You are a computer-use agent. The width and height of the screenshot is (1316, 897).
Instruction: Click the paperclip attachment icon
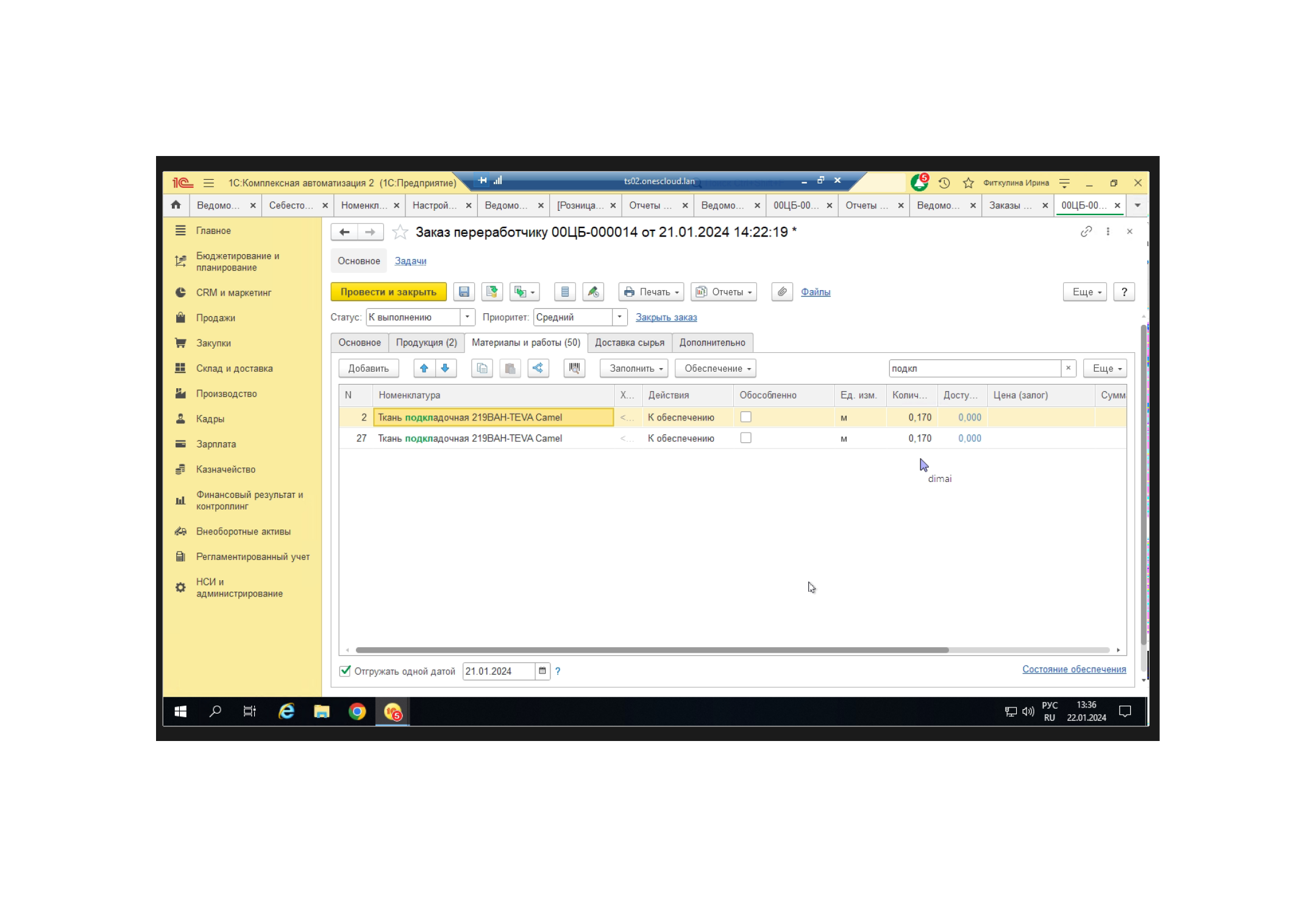pos(781,292)
